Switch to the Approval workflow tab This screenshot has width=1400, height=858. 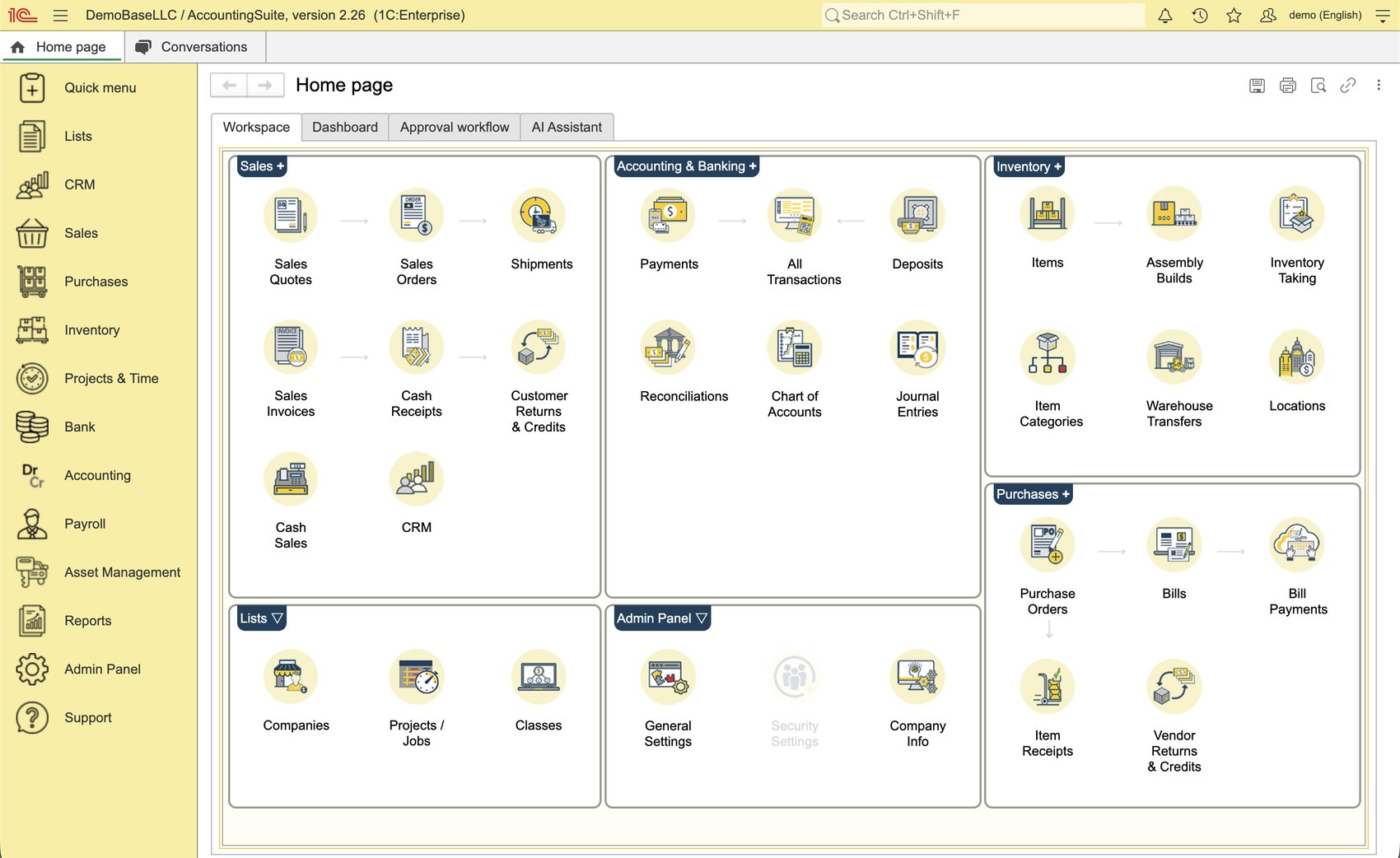(455, 128)
